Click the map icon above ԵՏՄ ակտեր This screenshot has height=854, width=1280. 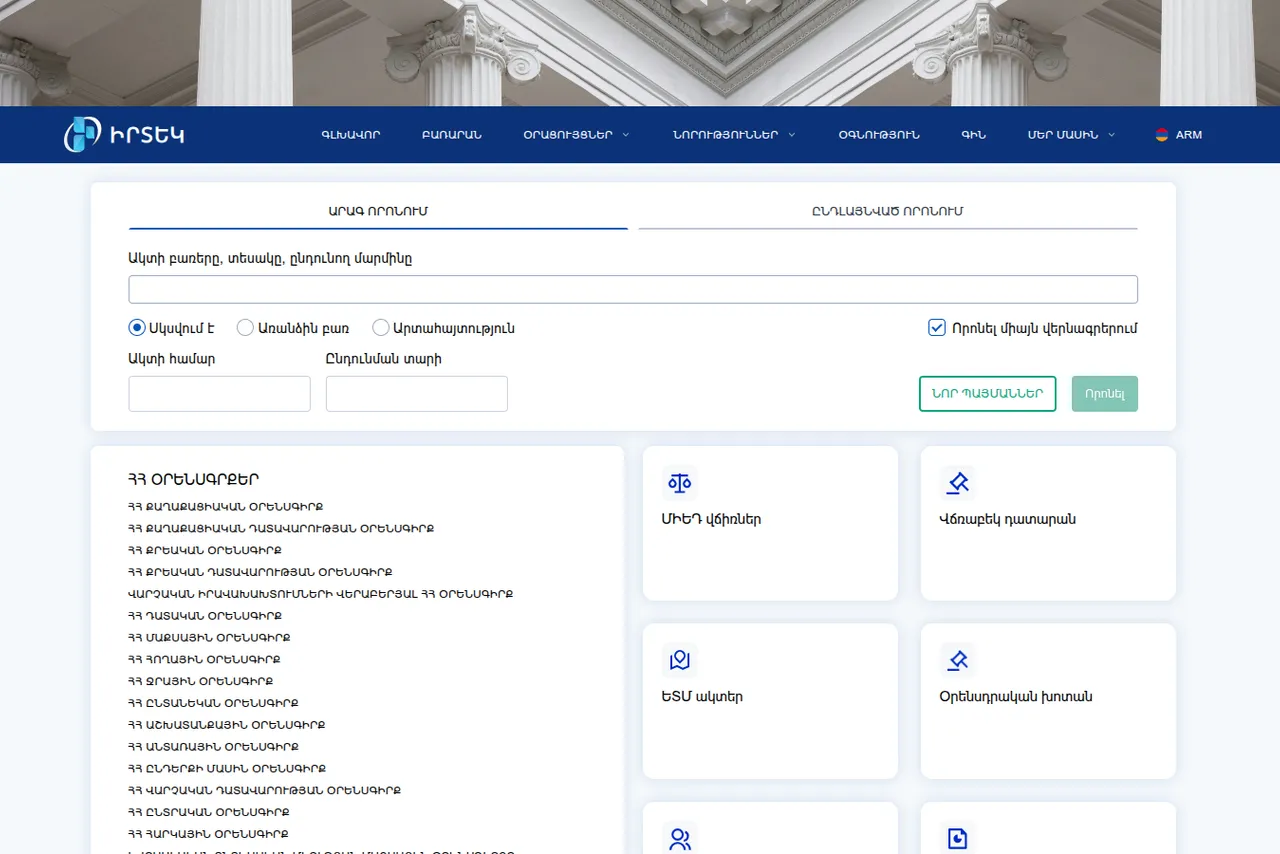(680, 661)
